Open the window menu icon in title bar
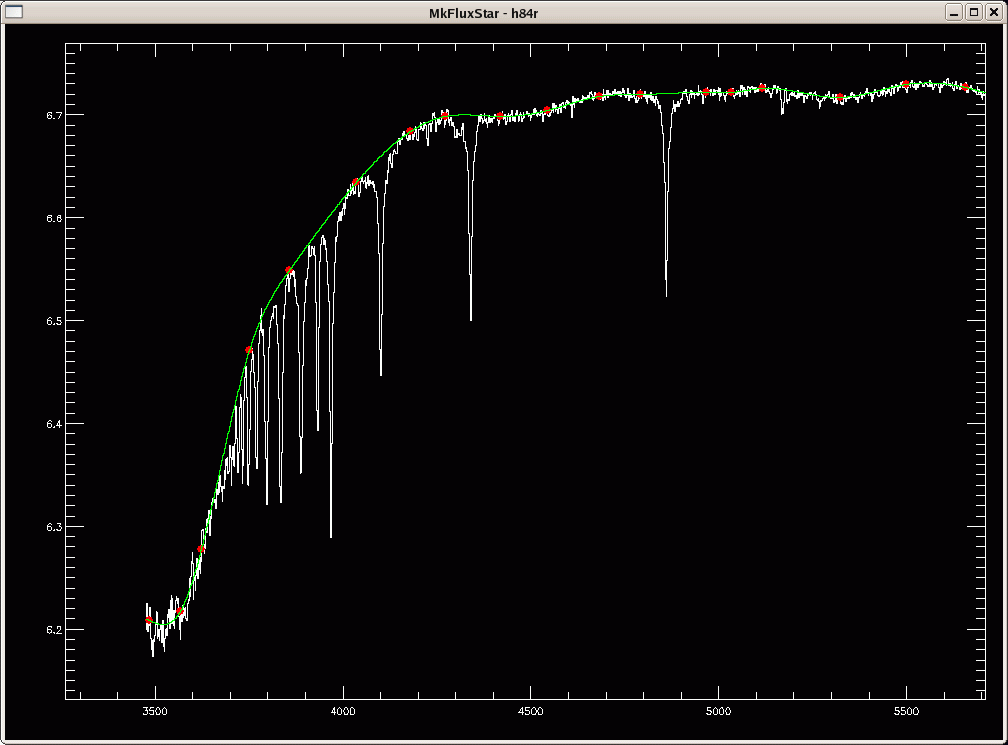Viewport: 1008px width, 745px height. (13, 11)
